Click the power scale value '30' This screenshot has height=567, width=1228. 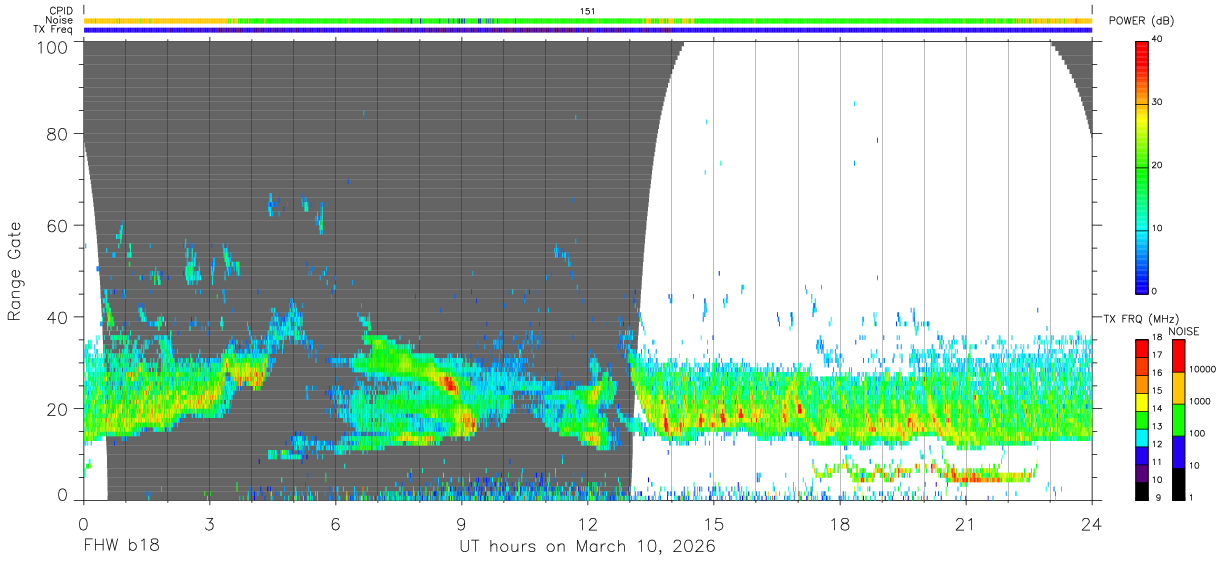pyautogui.click(x=1158, y=102)
